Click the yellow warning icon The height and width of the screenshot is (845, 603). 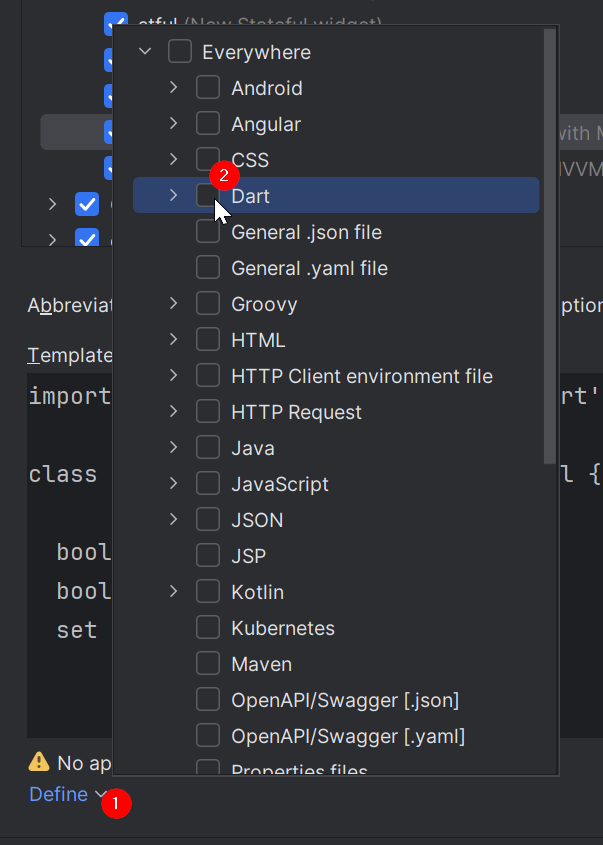39,763
